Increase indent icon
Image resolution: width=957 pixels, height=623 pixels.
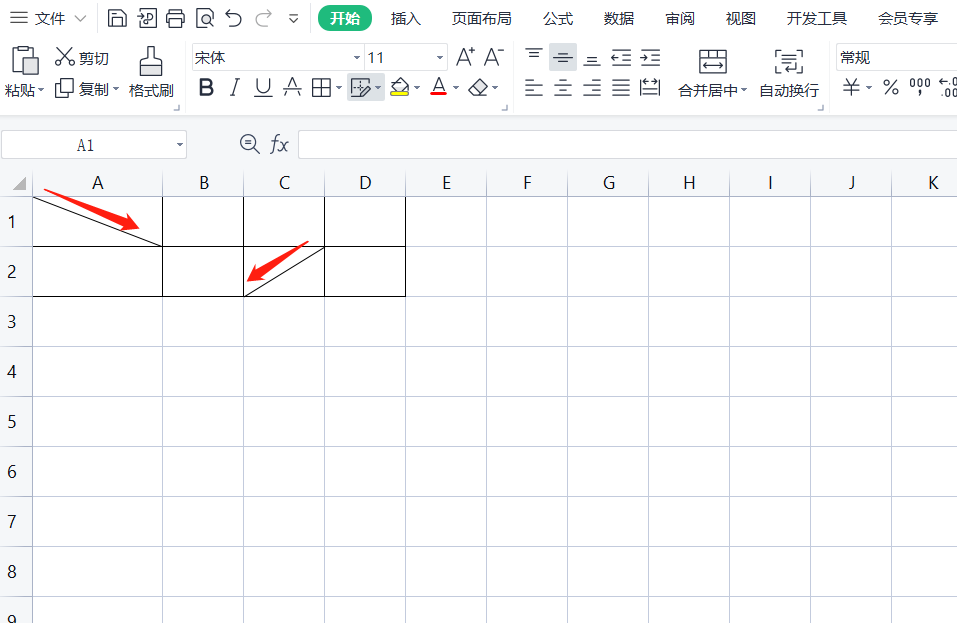click(650, 58)
